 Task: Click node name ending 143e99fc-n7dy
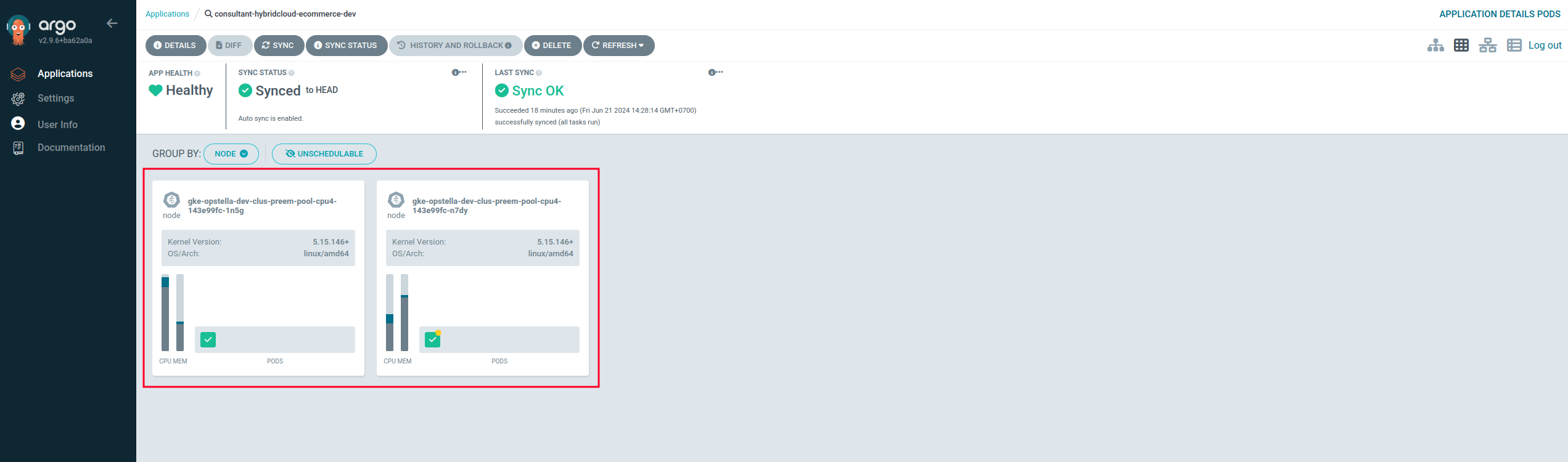tap(486, 206)
